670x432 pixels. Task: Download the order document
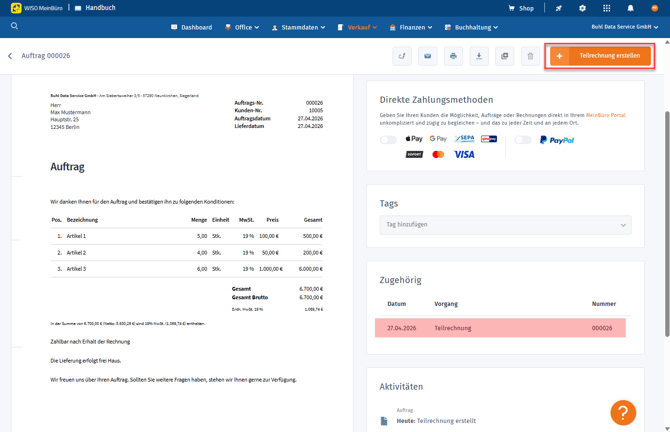click(x=479, y=56)
